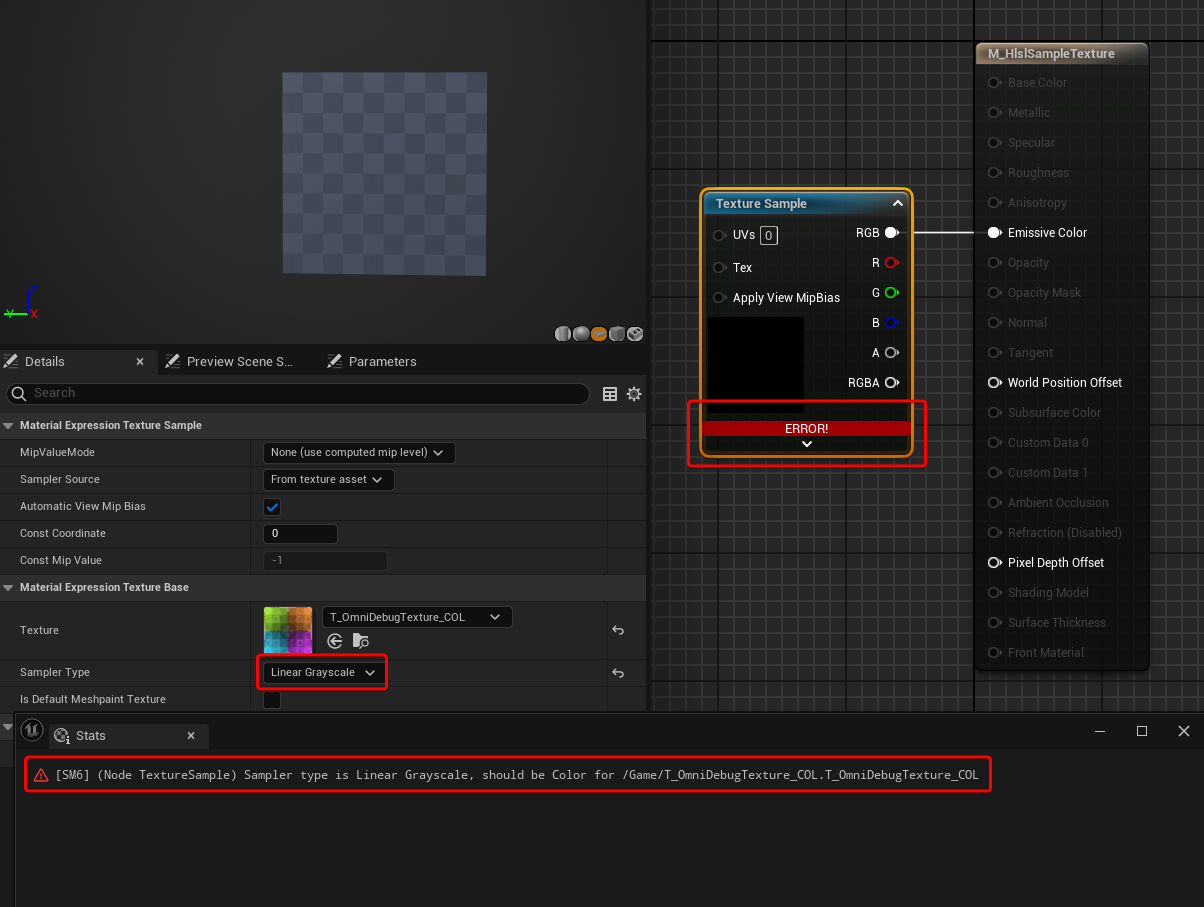The image size is (1204, 907).
Task: Click the custom mesh preview icon
Action: tap(635, 334)
